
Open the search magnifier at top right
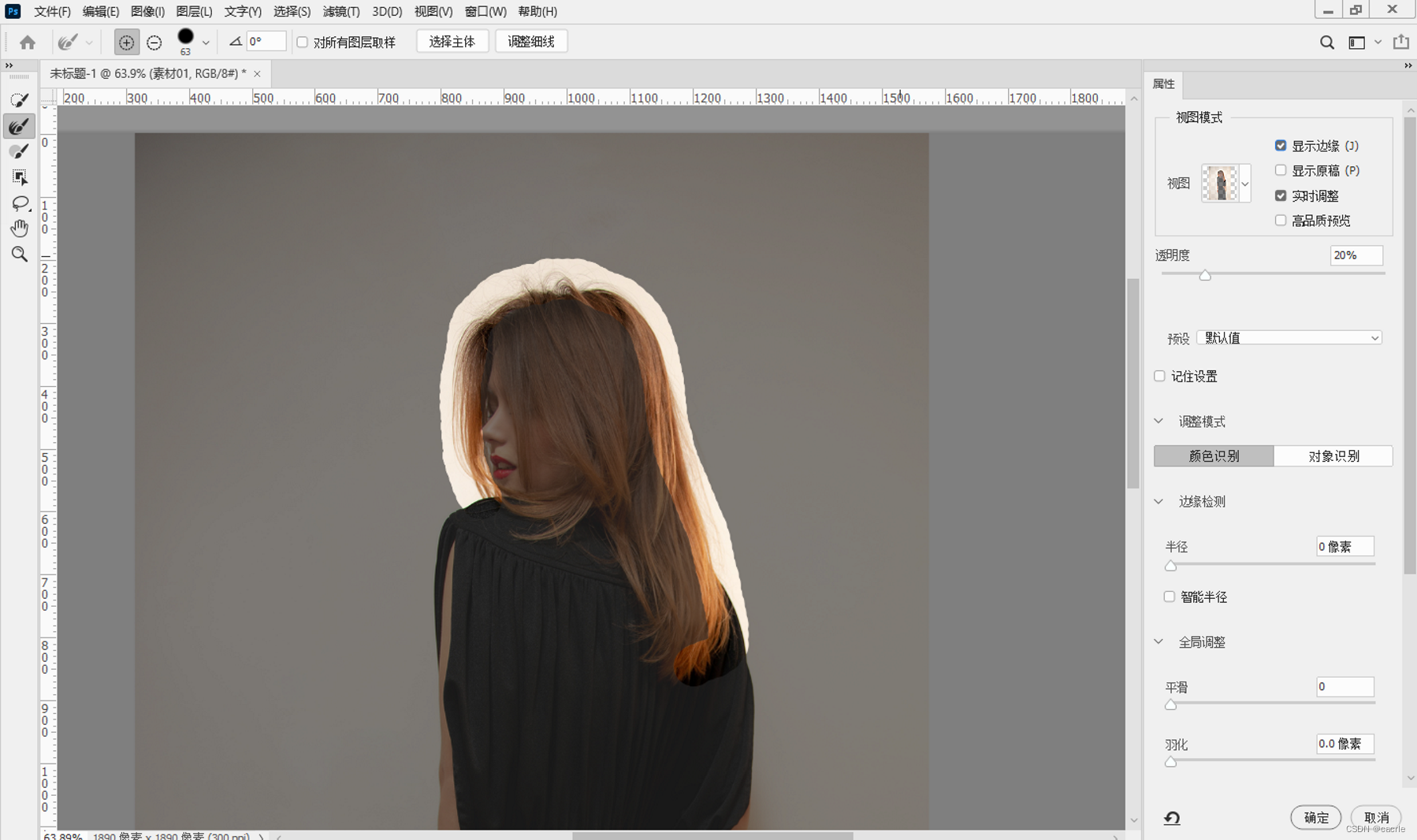[x=1327, y=43]
